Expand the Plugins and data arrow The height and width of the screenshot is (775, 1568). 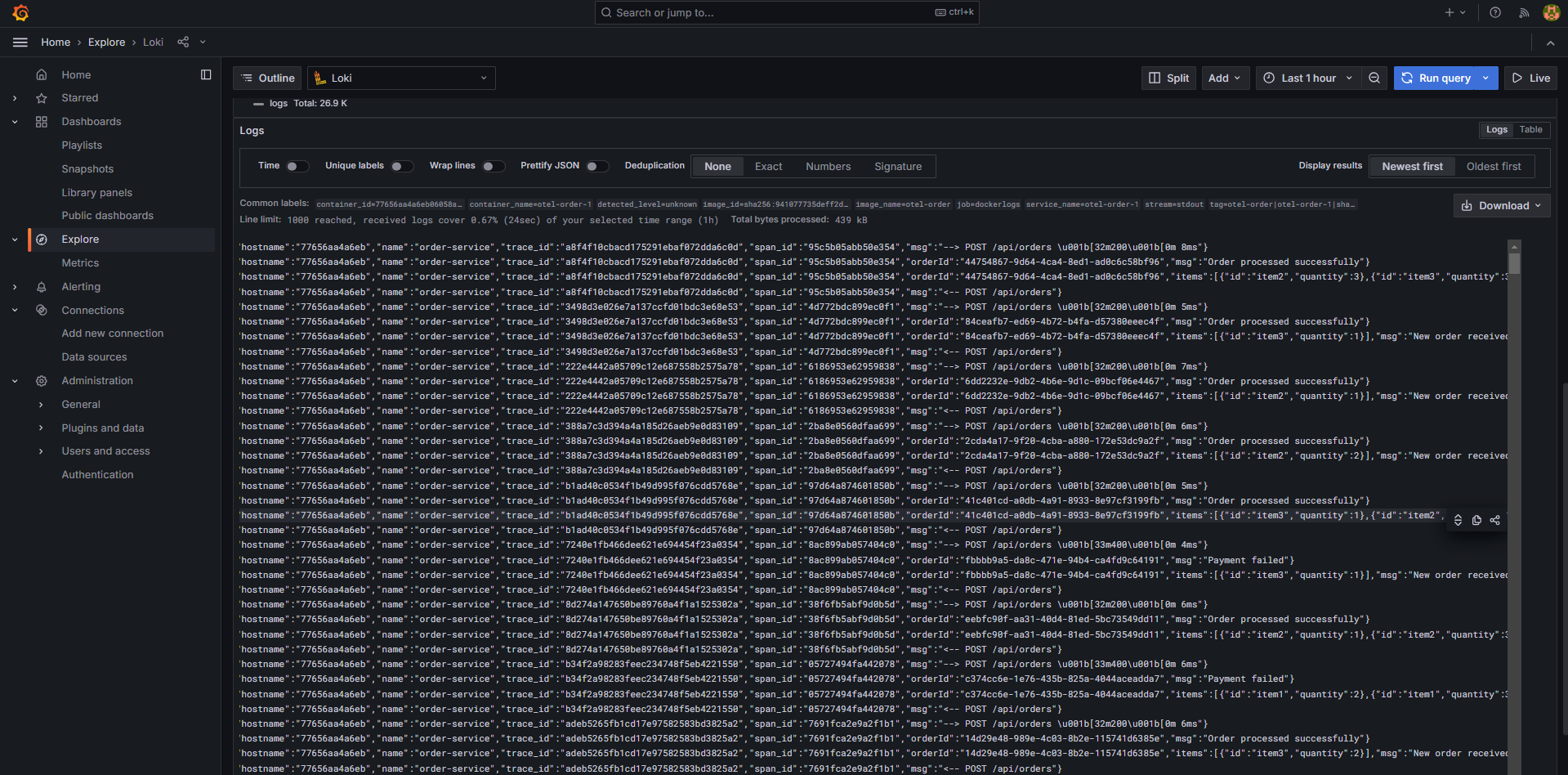(41, 428)
